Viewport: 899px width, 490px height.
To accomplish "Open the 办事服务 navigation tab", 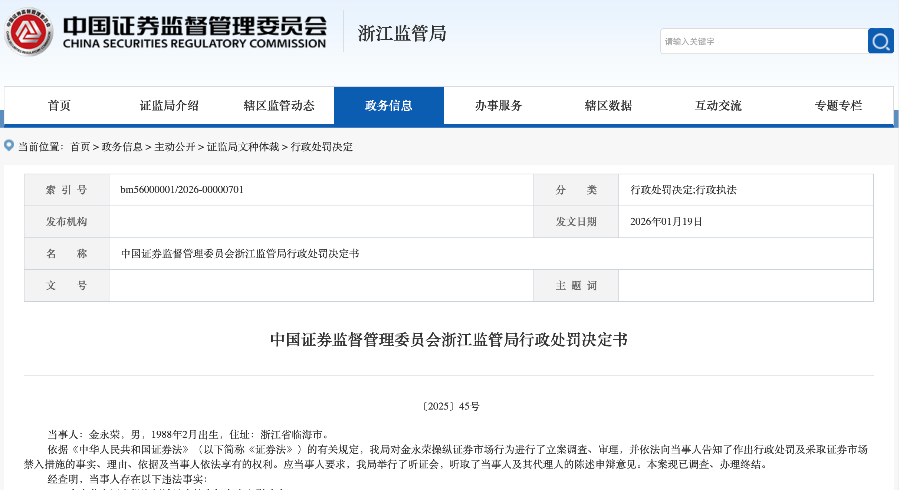I will (498, 106).
